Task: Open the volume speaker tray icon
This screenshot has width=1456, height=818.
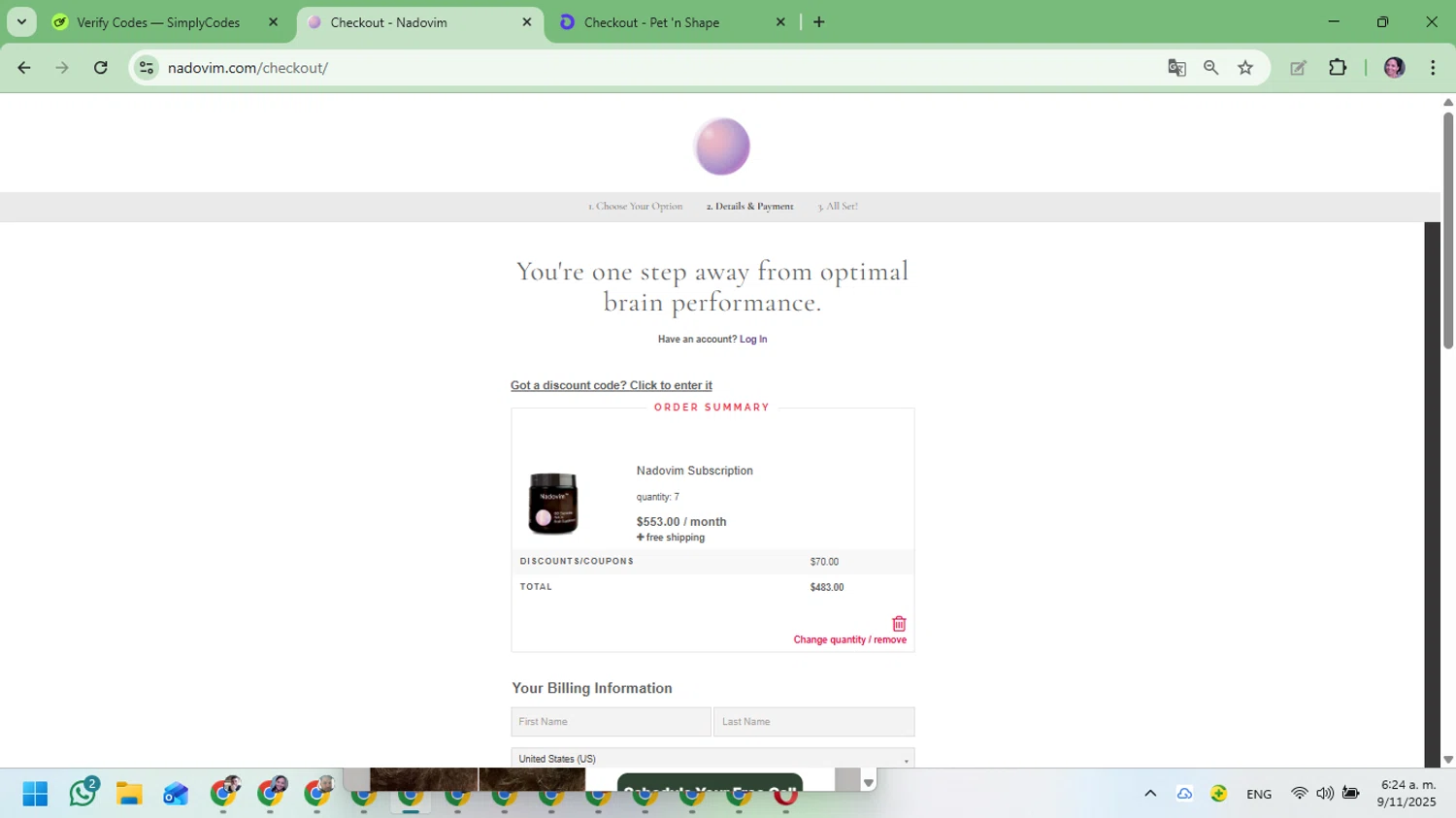Action: (1325, 794)
